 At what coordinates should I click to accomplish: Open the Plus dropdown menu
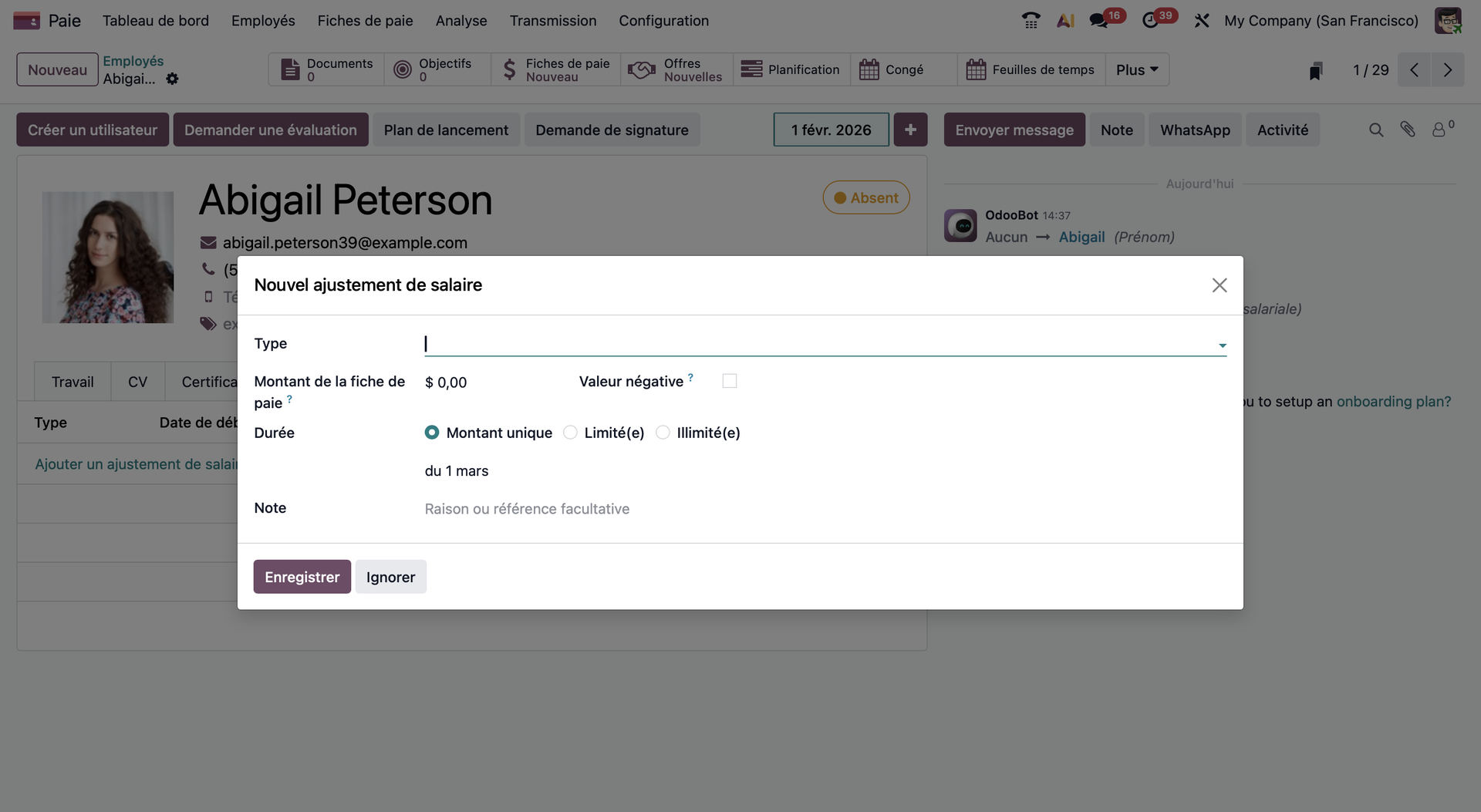coord(1137,70)
